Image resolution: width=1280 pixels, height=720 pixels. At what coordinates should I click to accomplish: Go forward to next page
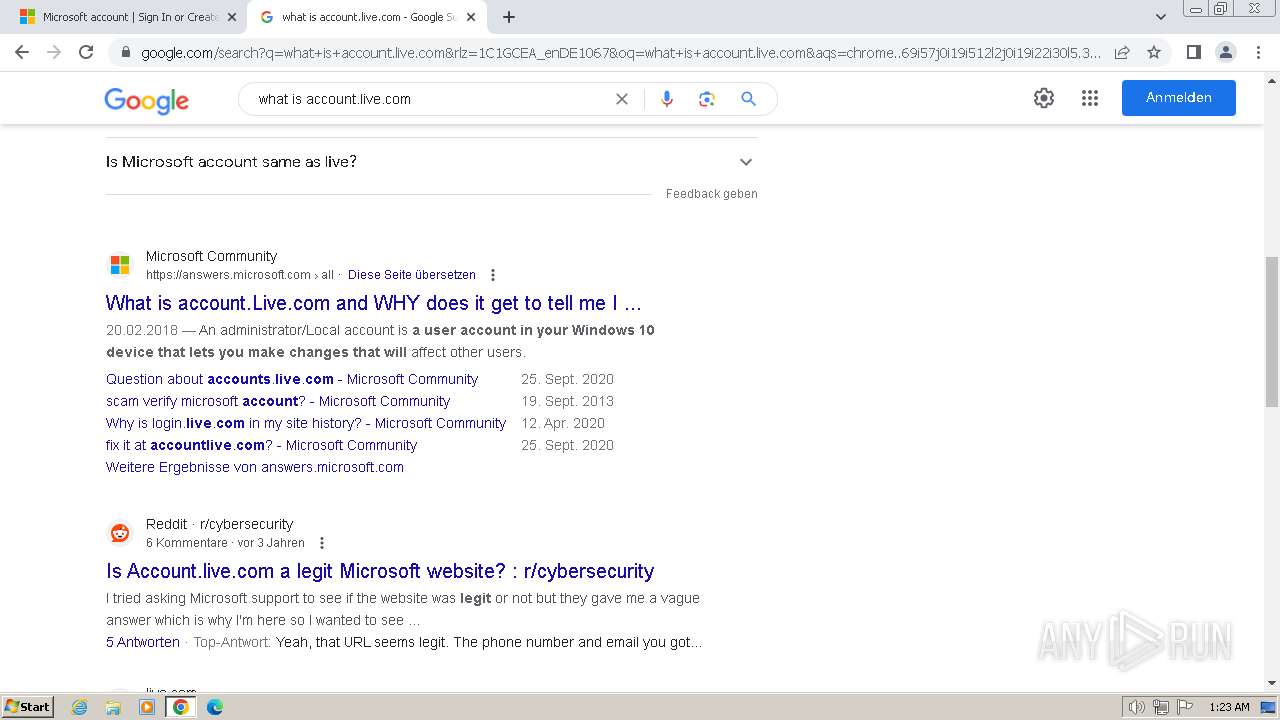pos(54,52)
